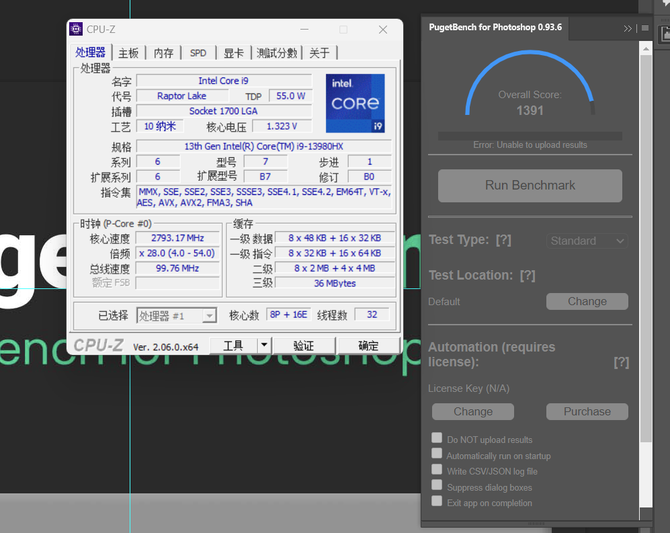Open the 关于 about tab

(319, 53)
